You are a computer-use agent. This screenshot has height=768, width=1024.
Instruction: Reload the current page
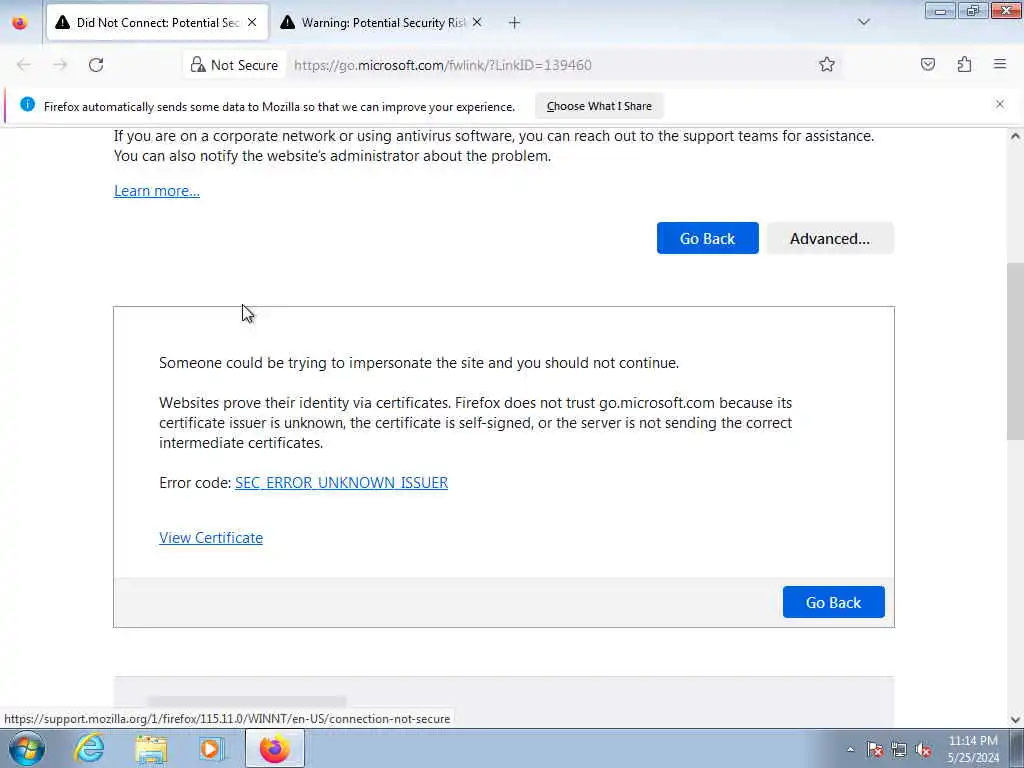pos(96,65)
